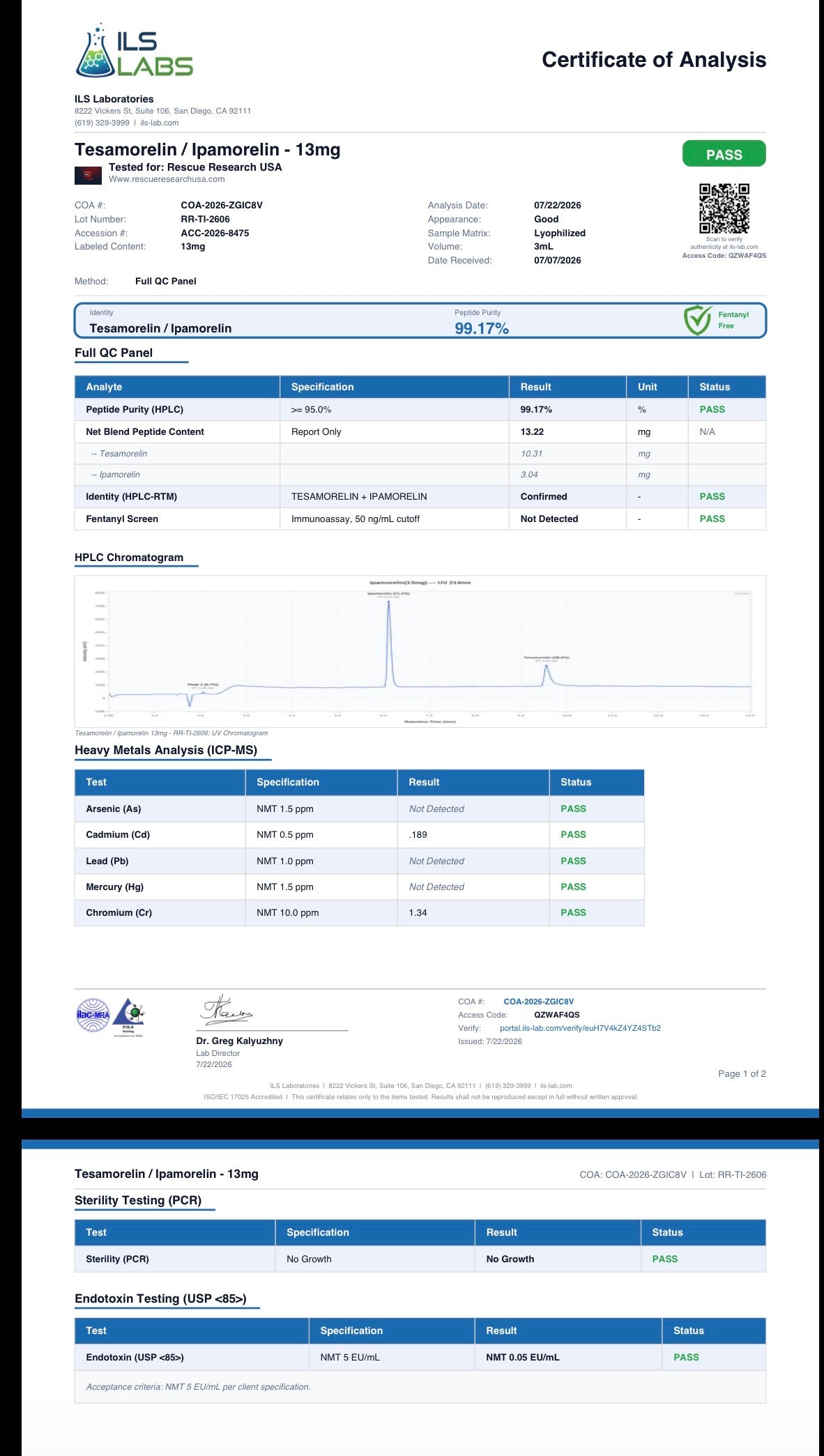Click the COA-2026-ZGIC8V link in footer
Image resolution: width=824 pixels, height=1456 pixels.
click(x=539, y=1002)
